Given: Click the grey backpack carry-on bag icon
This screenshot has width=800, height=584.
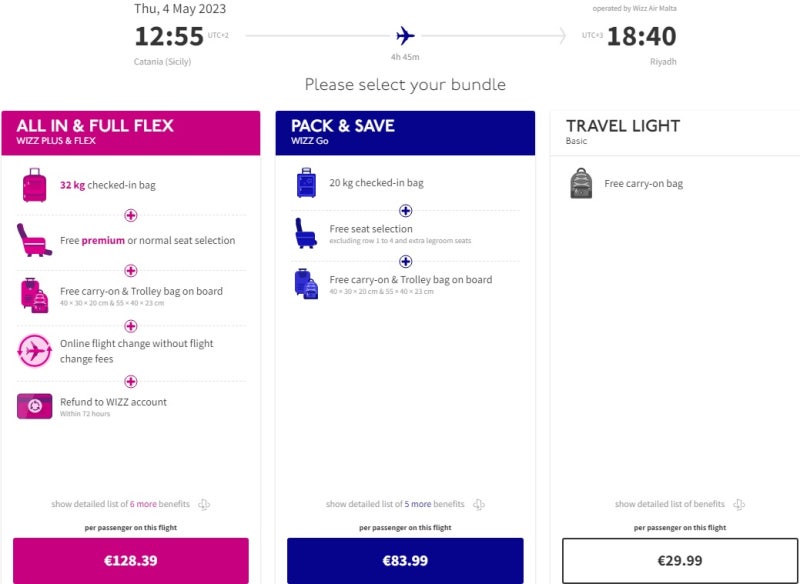Looking at the screenshot, I should [x=581, y=184].
